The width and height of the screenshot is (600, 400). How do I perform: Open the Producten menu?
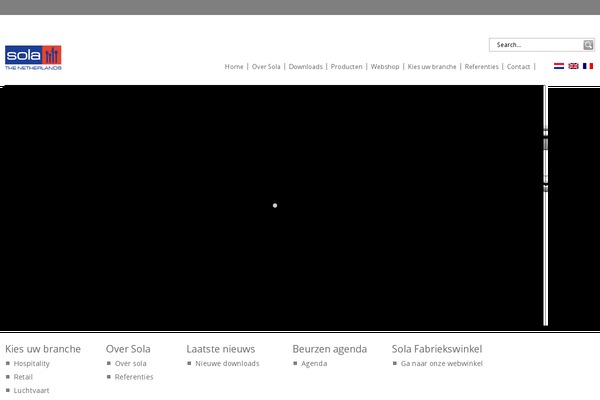[x=346, y=67]
